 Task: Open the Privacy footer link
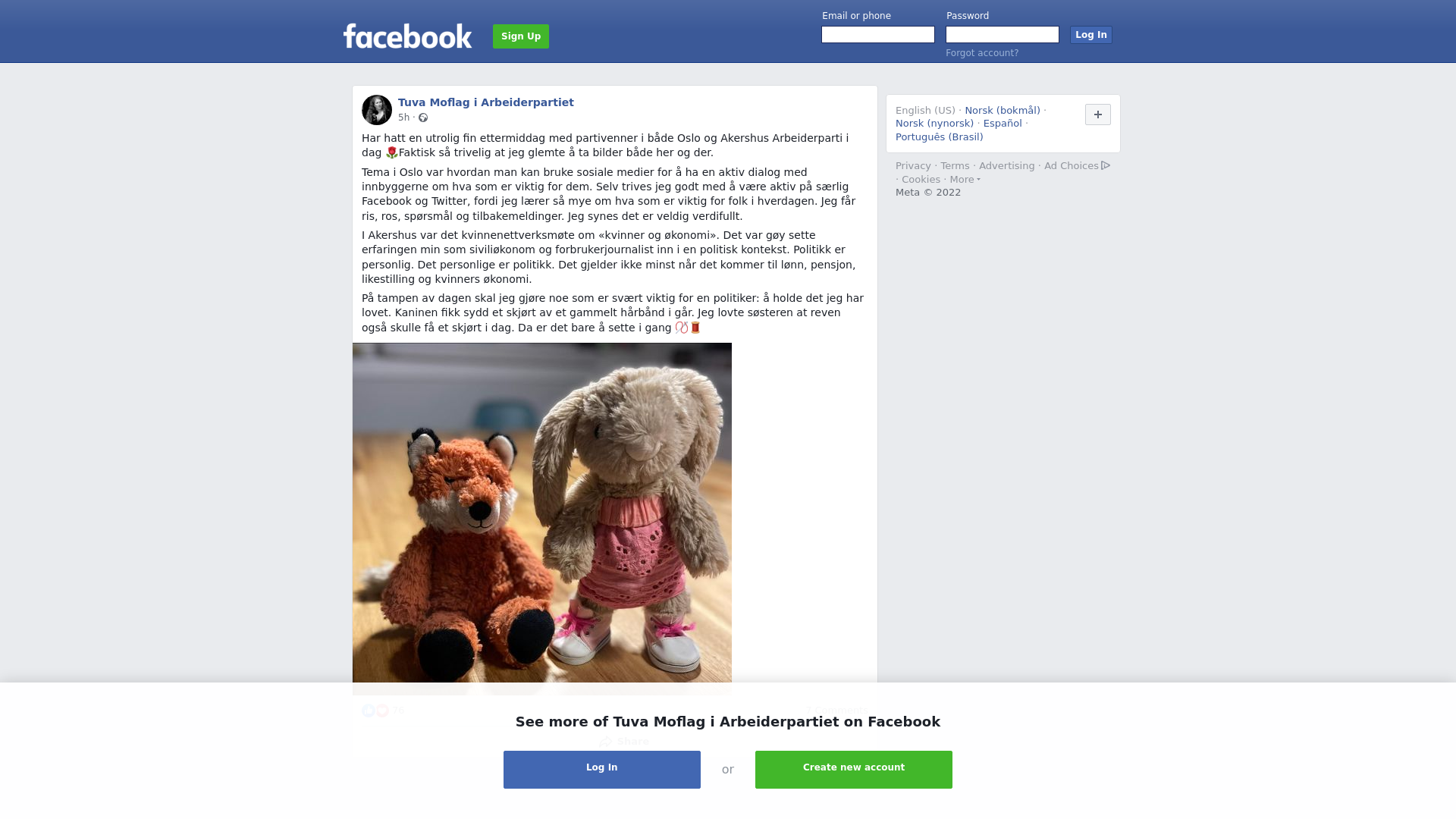click(913, 166)
